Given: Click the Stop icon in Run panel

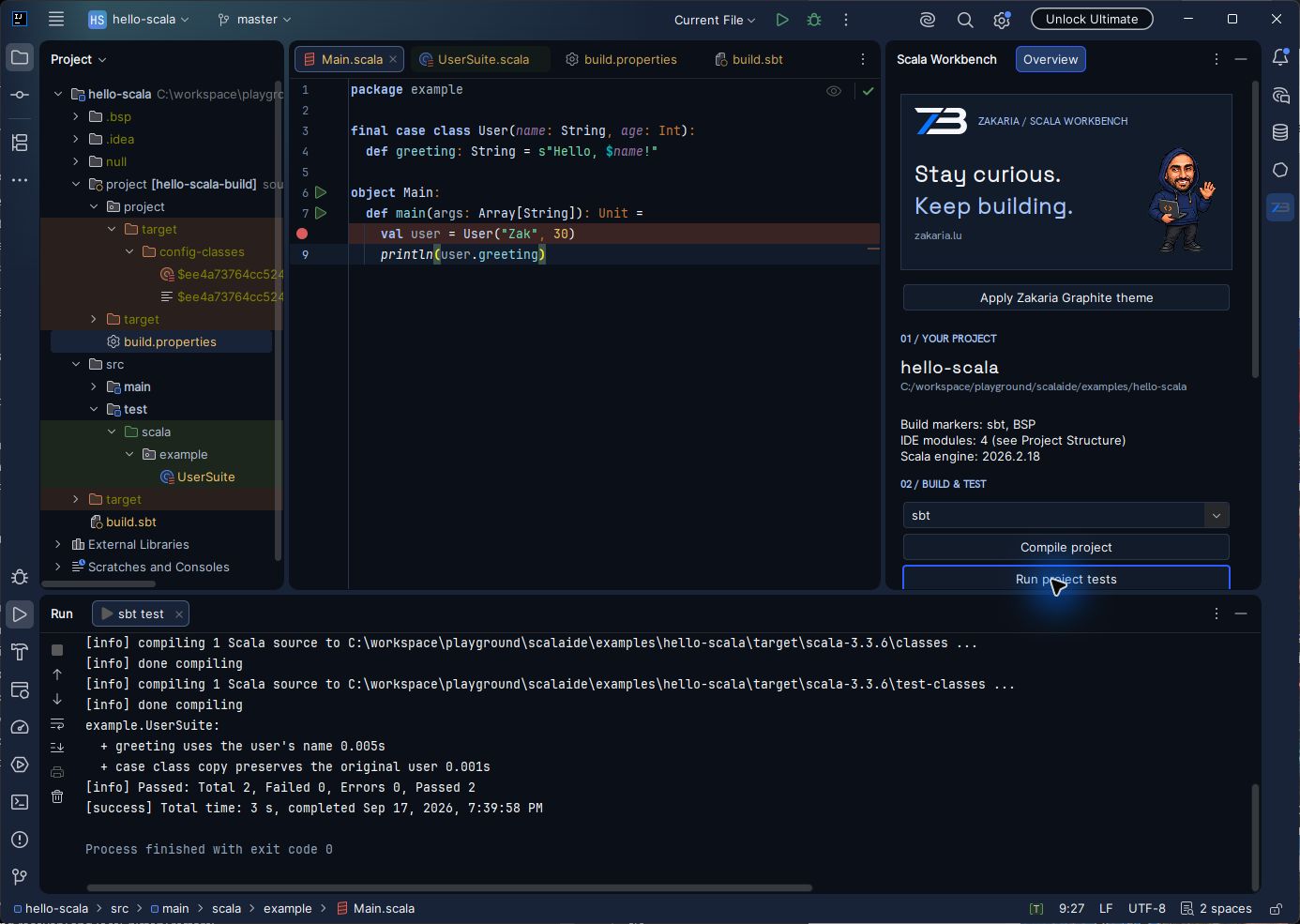Looking at the screenshot, I should pos(57,650).
